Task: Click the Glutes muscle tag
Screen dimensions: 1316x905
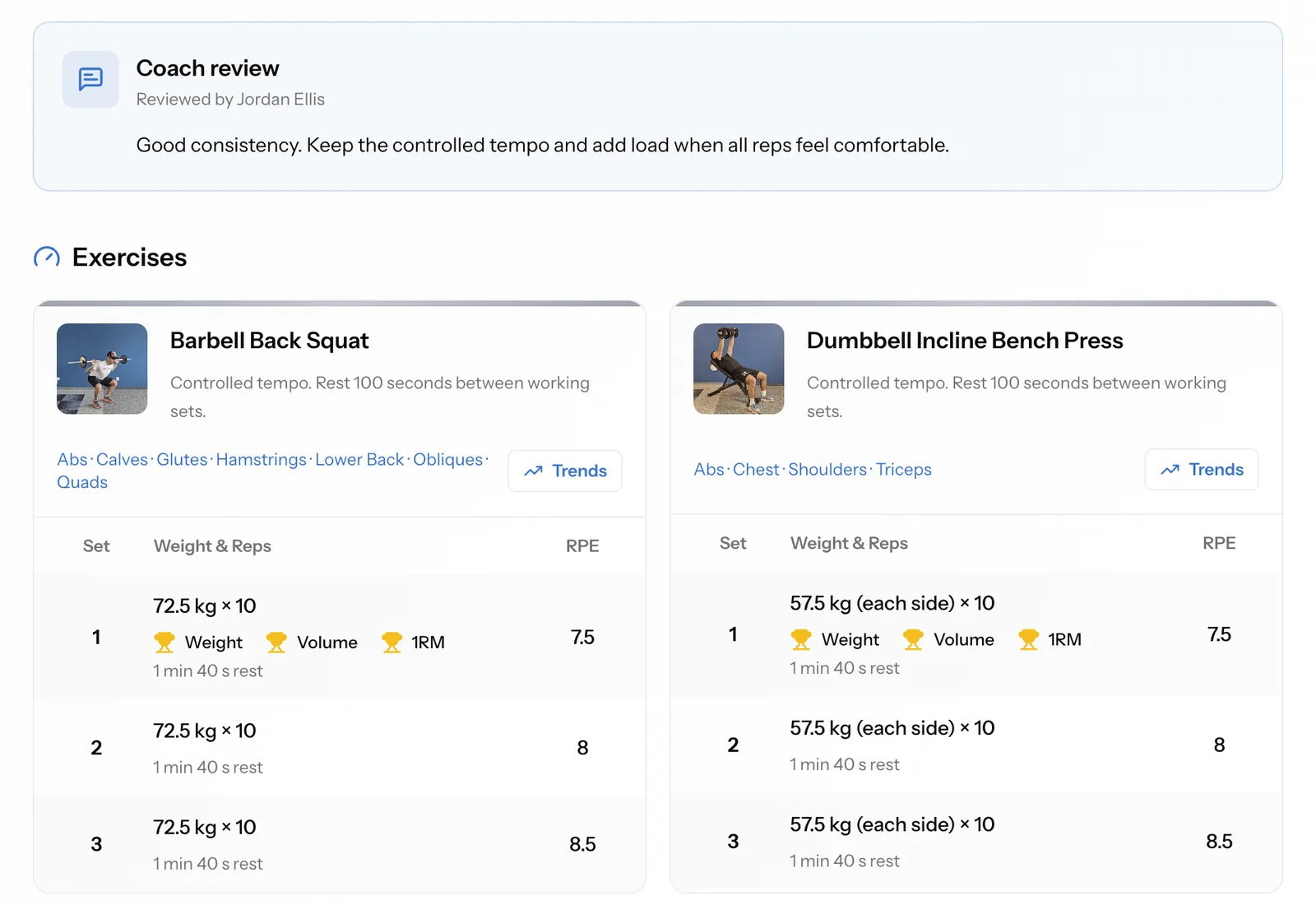Action: click(x=182, y=459)
